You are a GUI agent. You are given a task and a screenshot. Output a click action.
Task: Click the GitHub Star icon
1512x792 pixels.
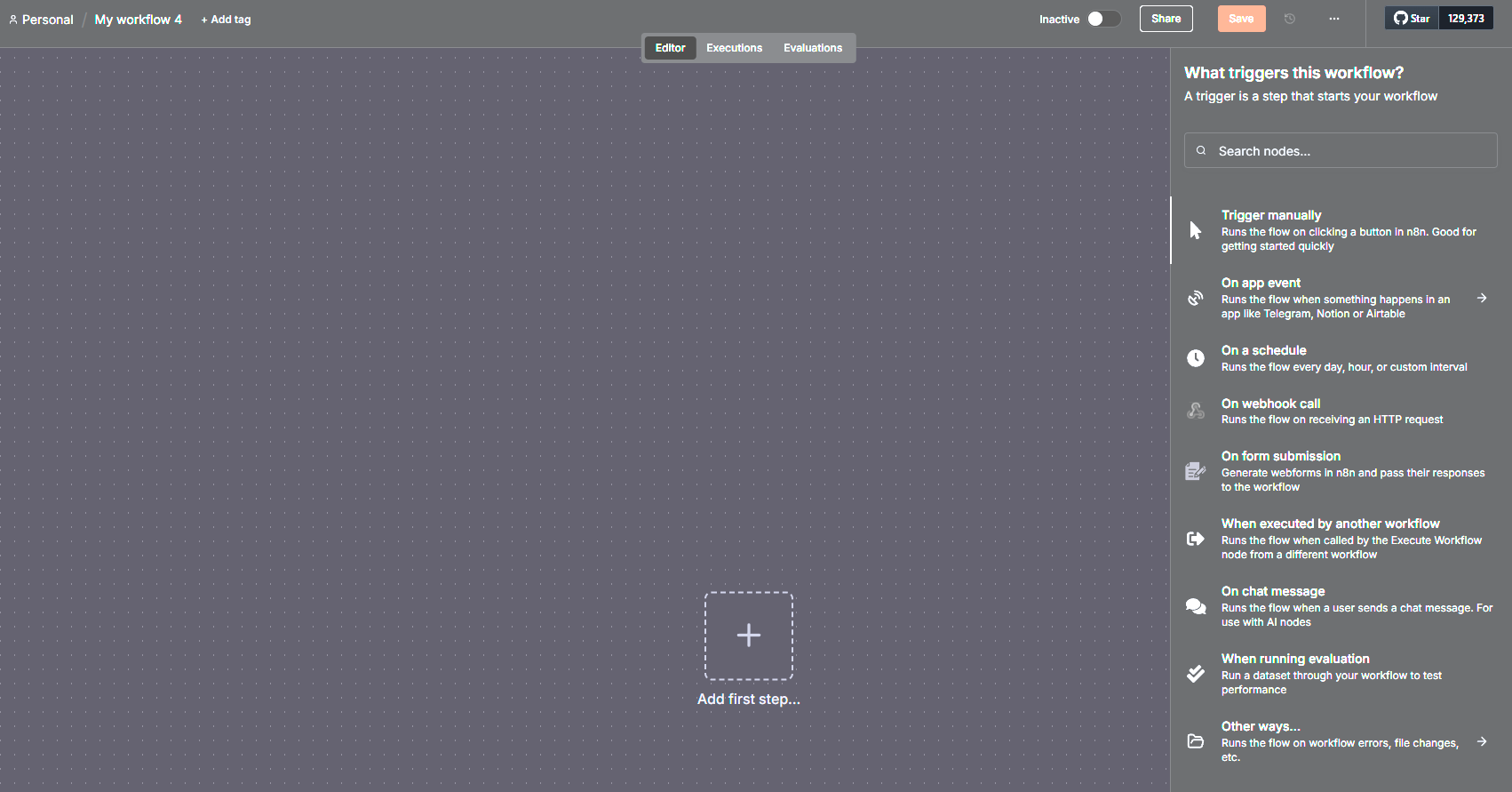coord(1401,18)
